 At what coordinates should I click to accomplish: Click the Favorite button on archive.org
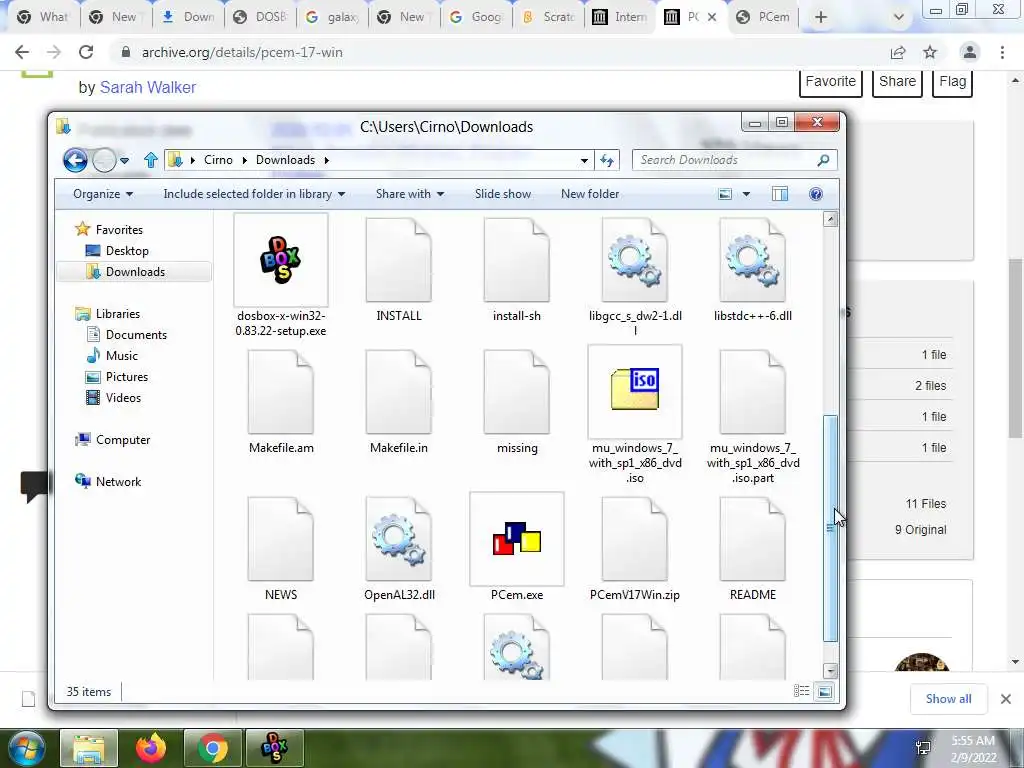tap(830, 82)
